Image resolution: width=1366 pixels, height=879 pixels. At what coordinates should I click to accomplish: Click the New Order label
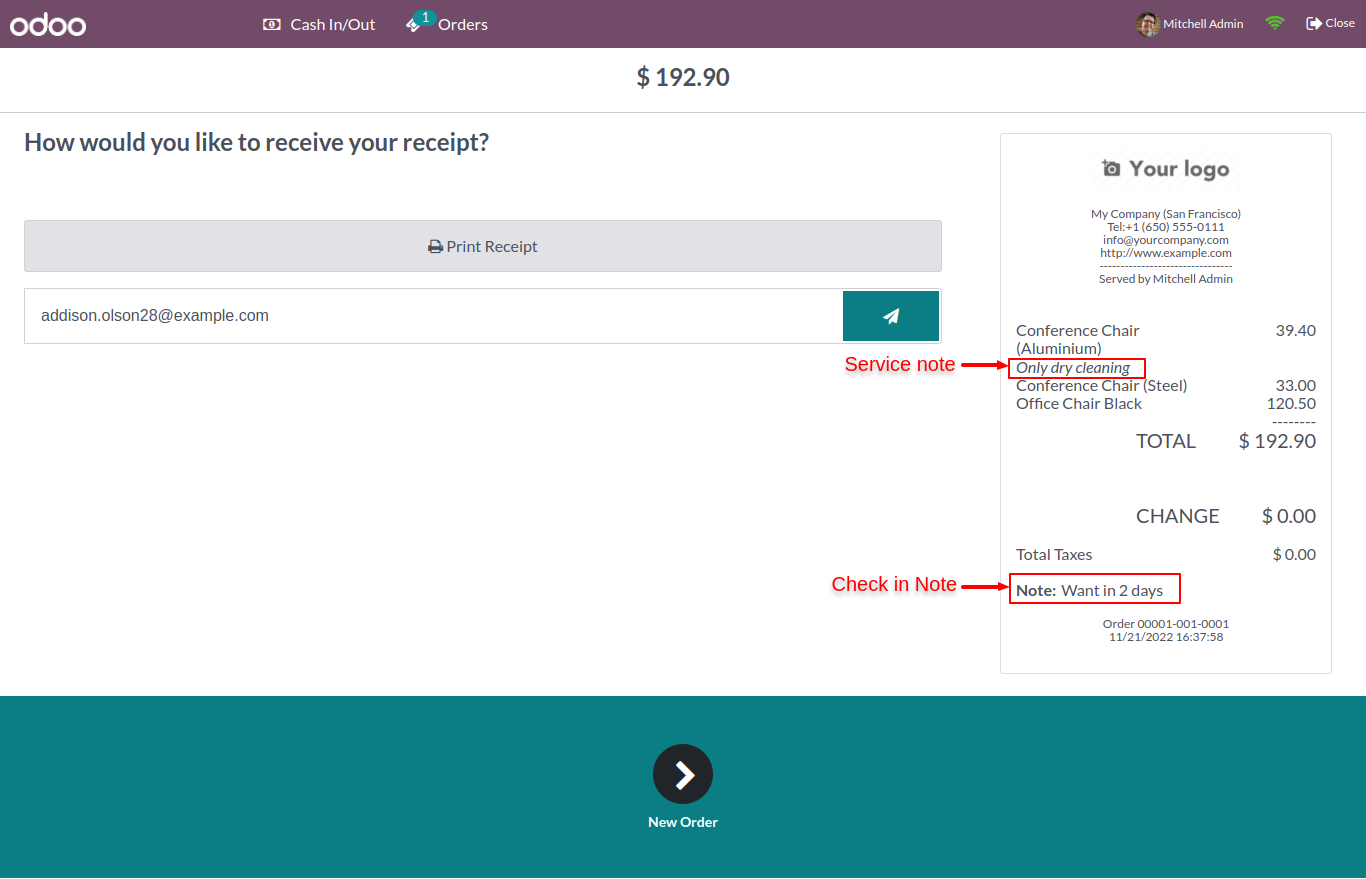pos(683,822)
